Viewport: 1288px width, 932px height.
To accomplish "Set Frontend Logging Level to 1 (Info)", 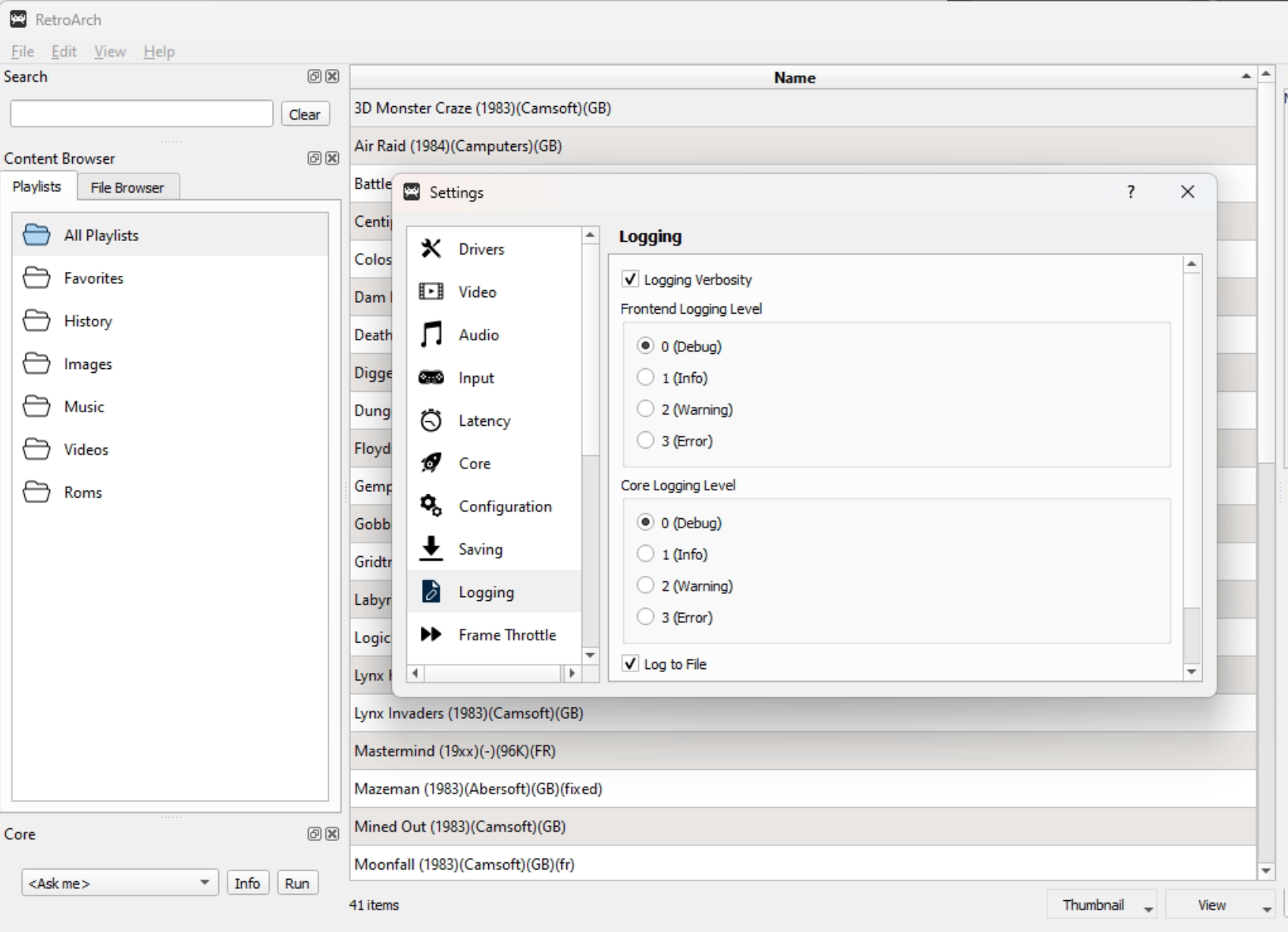I will [645, 377].
